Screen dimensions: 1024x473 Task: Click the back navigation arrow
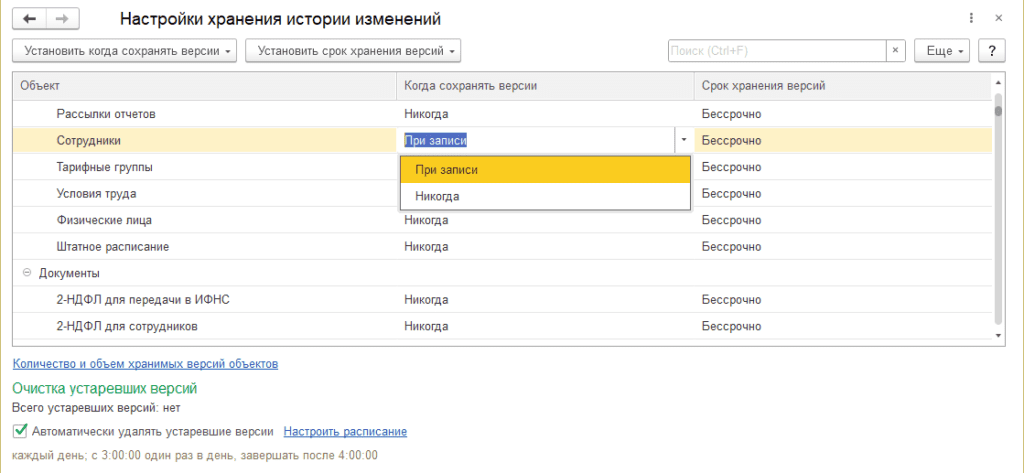click(30, 19)
